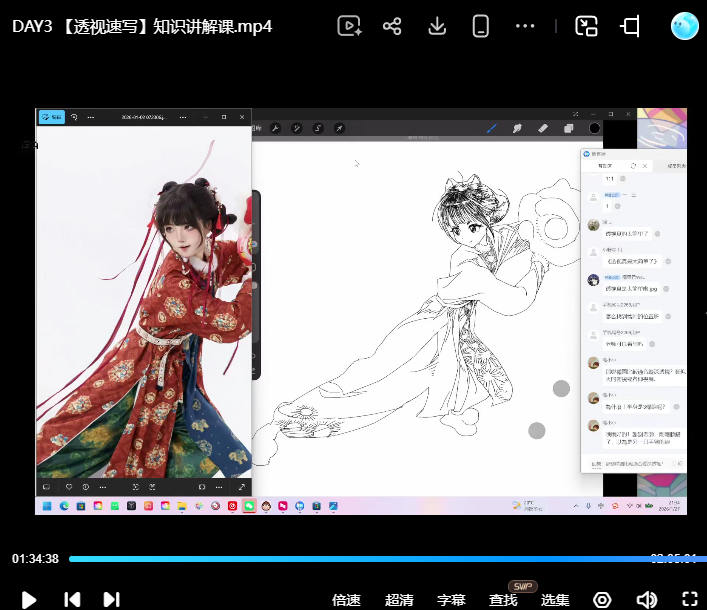Click the blue Edit button in photo viewer
Image resolution: width=707 pixels, height=610 pixels.
52,117
